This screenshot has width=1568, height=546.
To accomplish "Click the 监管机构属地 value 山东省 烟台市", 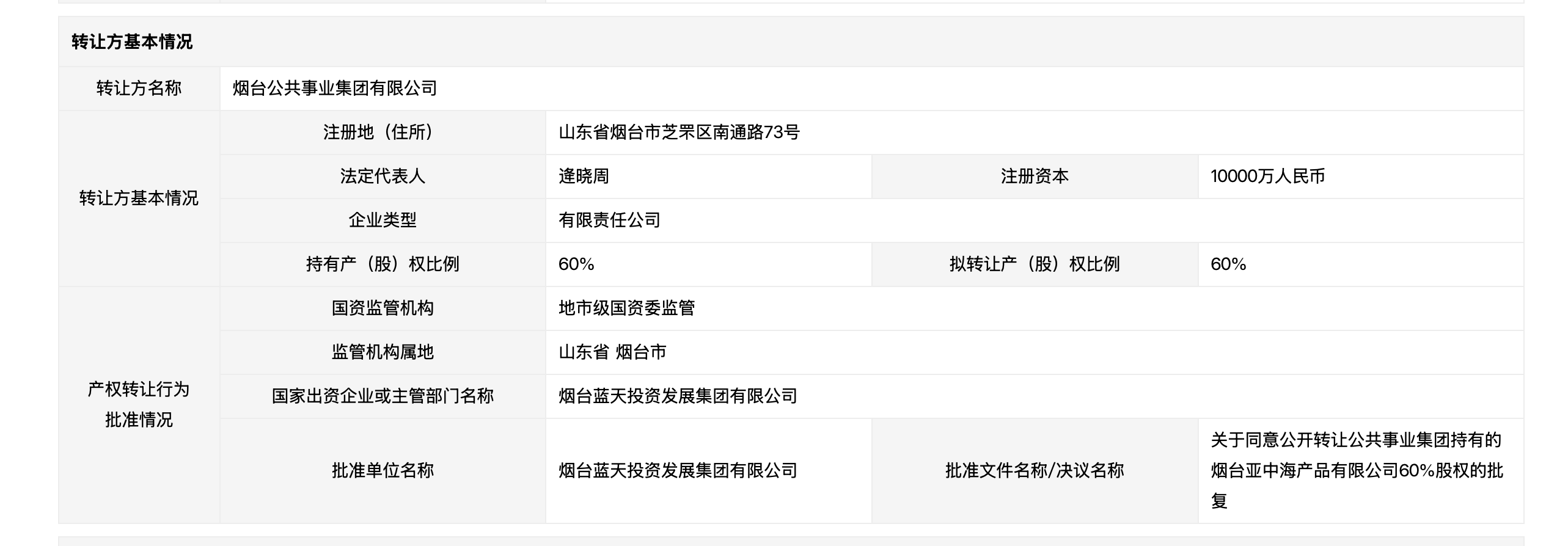I will [612, 352].
